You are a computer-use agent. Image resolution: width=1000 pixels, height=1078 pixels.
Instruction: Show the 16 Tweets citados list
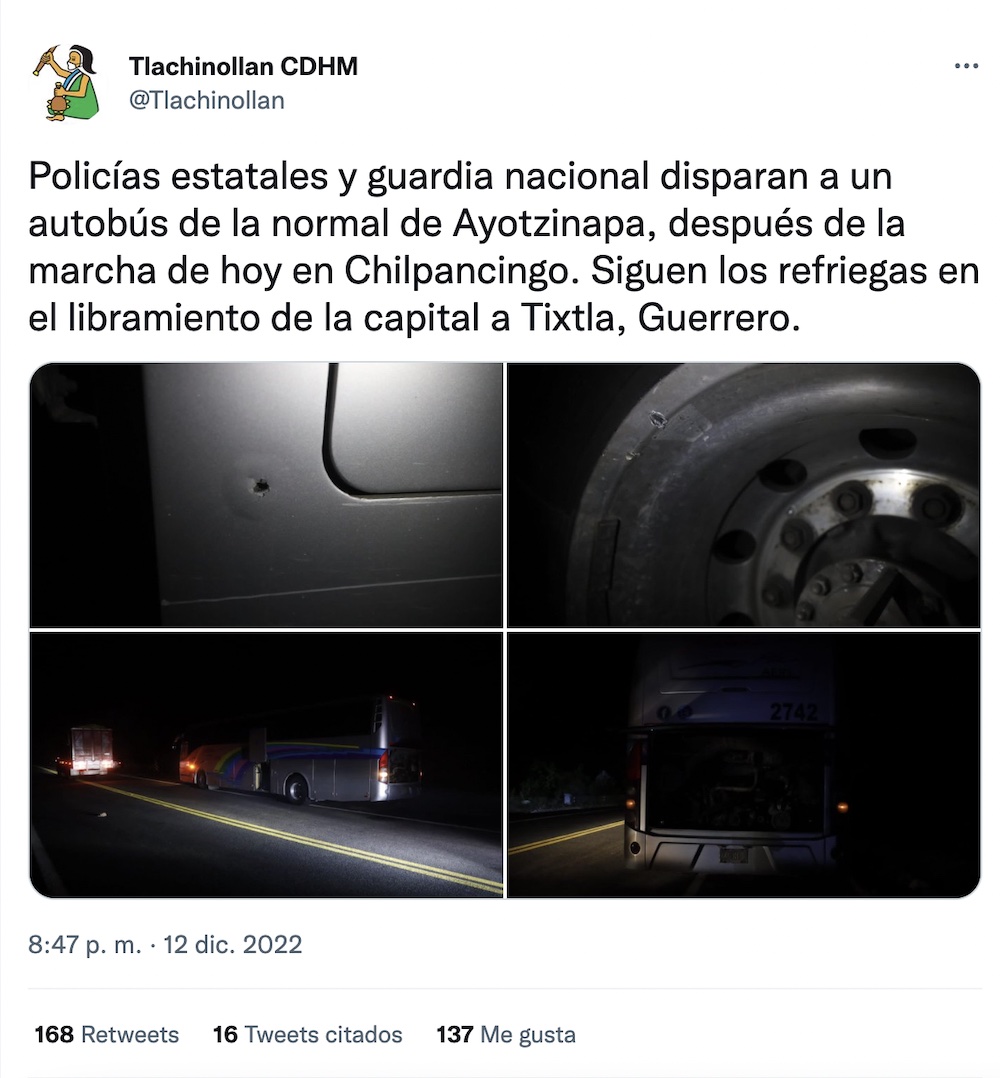307,1034
